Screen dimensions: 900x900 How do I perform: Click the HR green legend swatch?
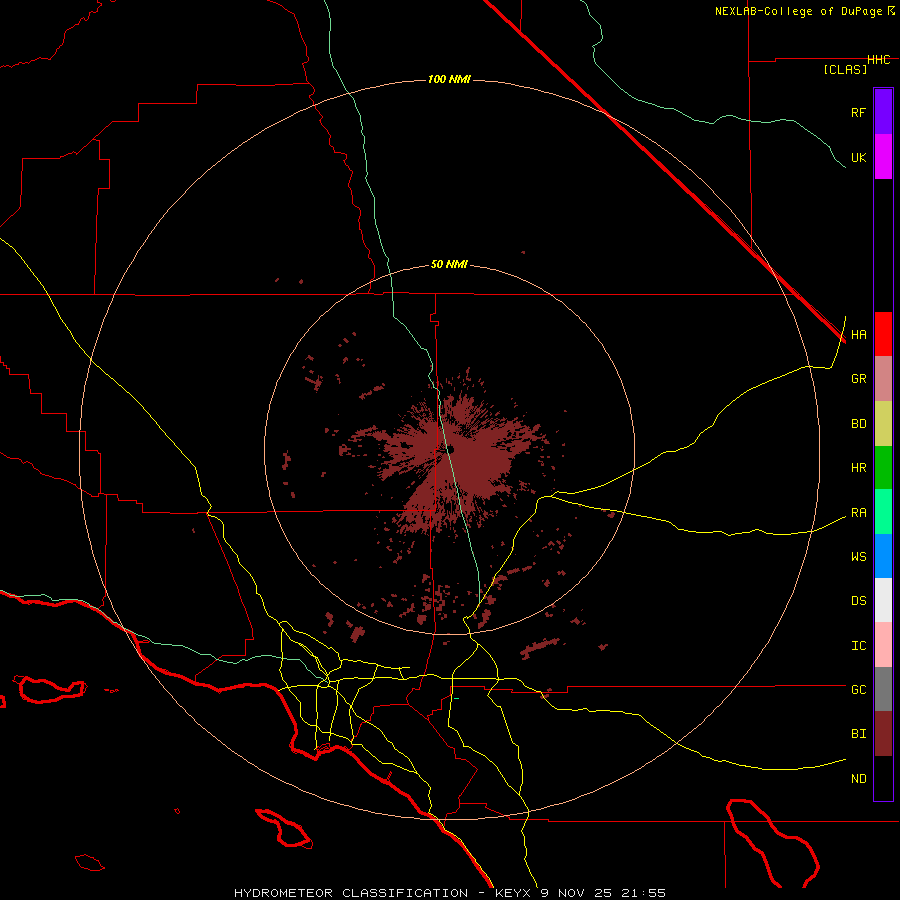(x=883, y=467)
